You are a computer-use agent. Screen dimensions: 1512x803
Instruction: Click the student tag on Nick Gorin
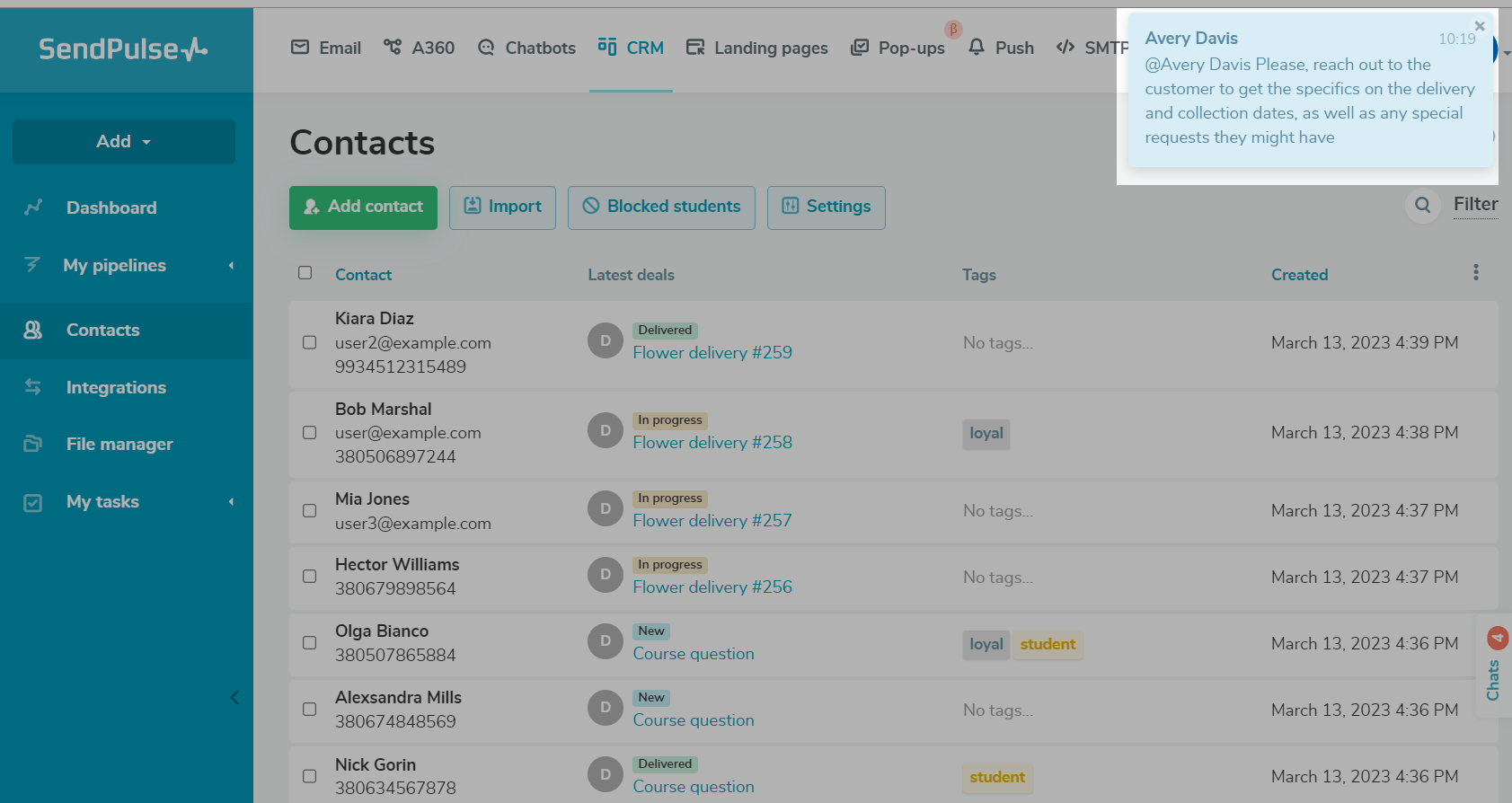tap(997, 777)
